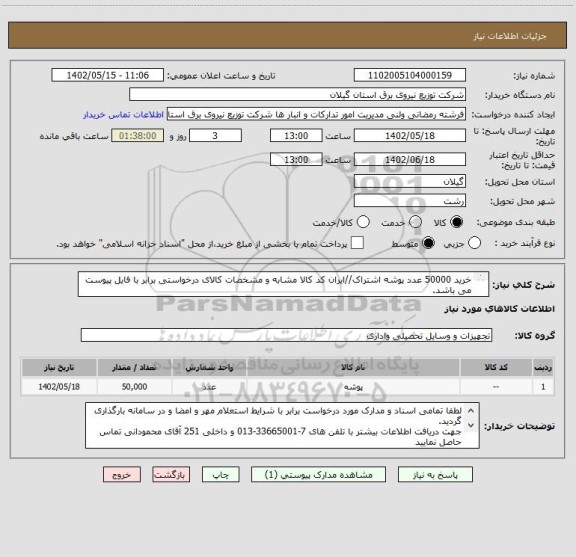Click the price validity time 13:00 field
The image size is (576, 557).
tap(296, 159)
